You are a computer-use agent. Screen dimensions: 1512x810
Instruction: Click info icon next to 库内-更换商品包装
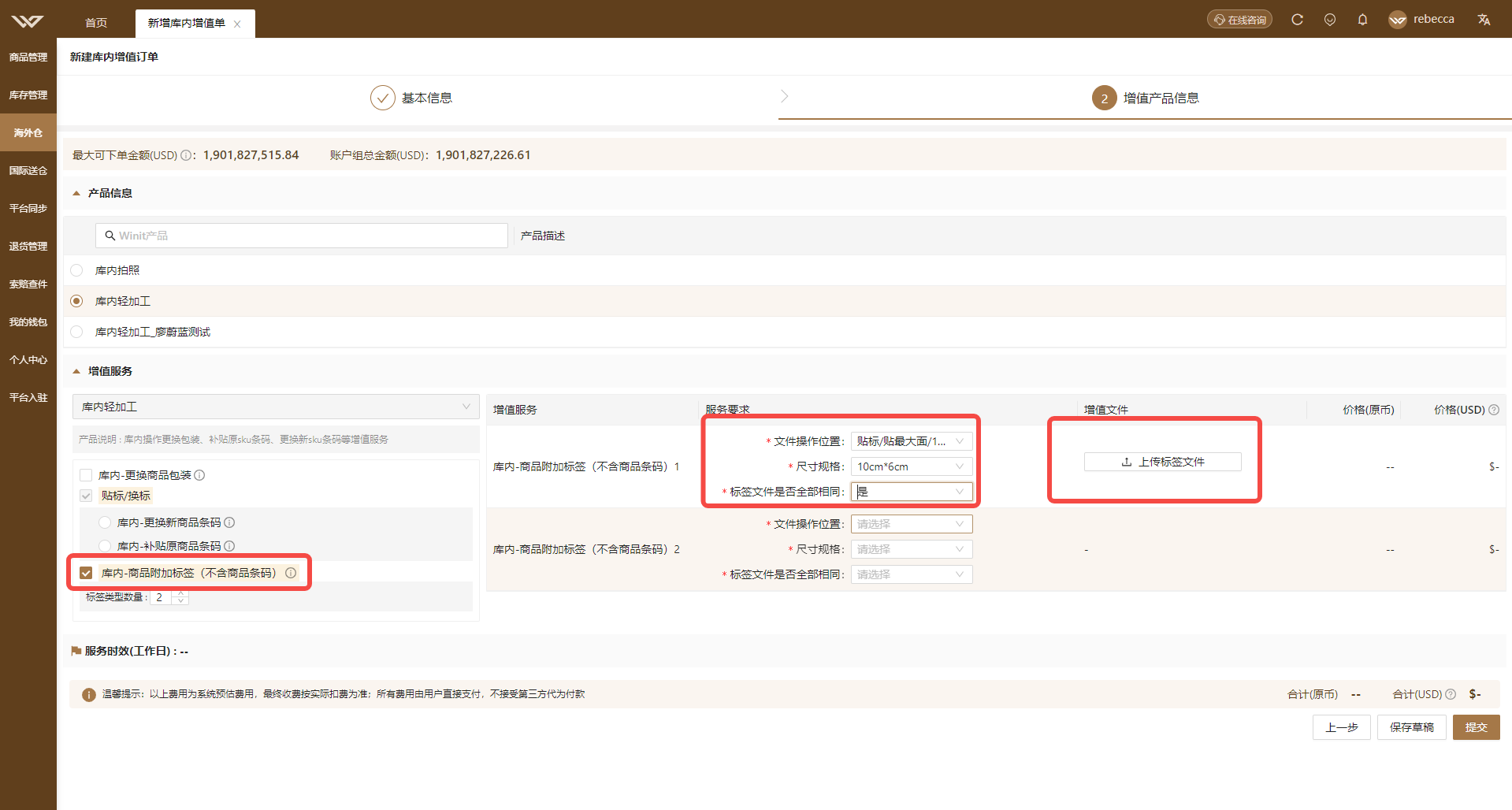click(199, 475)
